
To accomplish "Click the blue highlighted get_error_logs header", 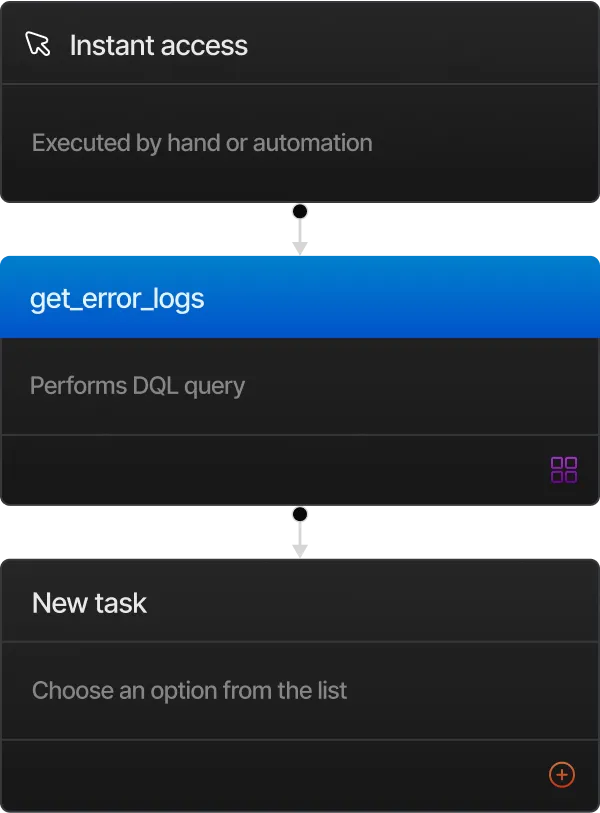I will [300, 297].
